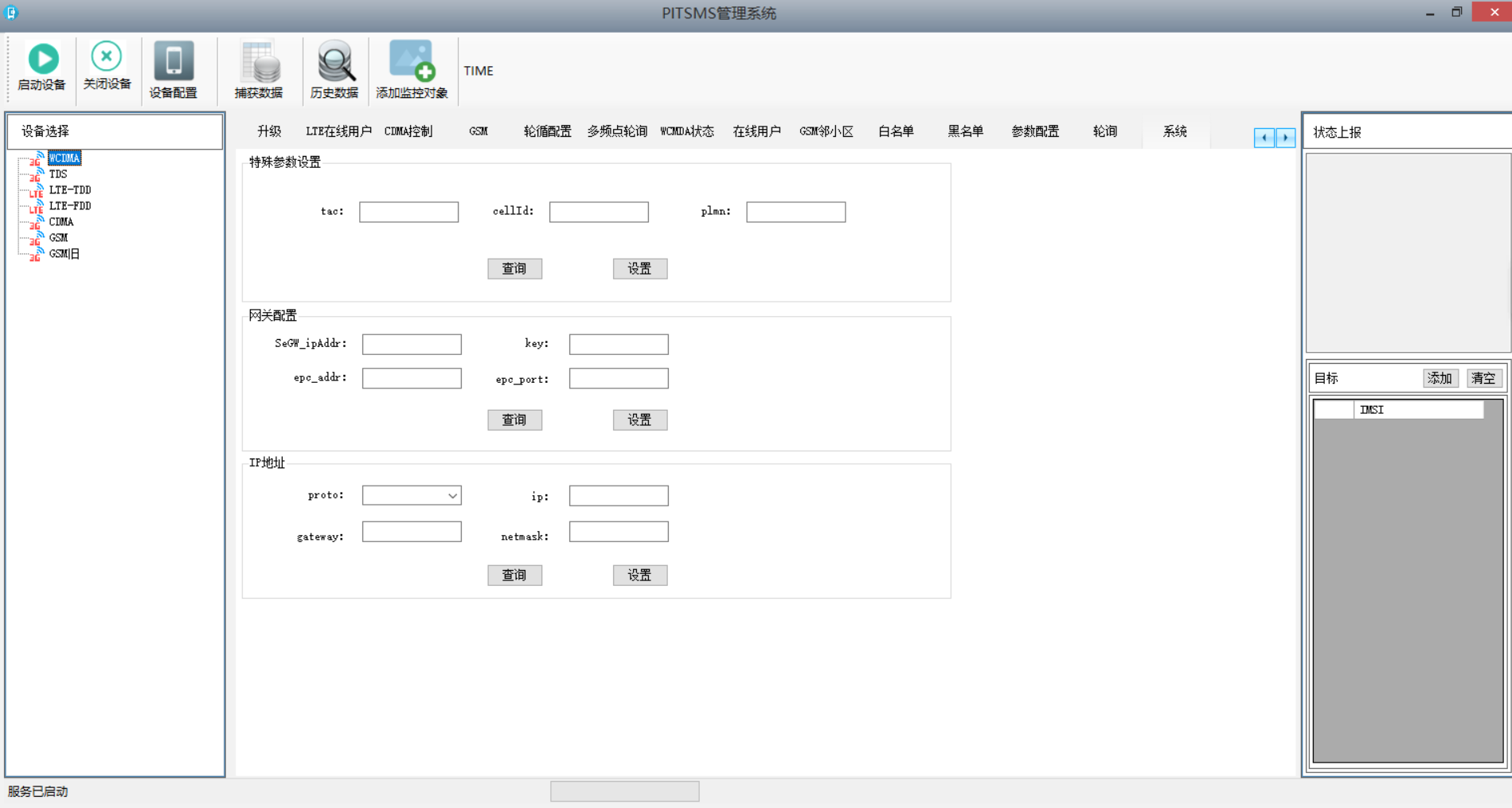The image size is (1512, 808).
Task: Switch to the 白名单 whitelist tab
Action: point(895,131)
